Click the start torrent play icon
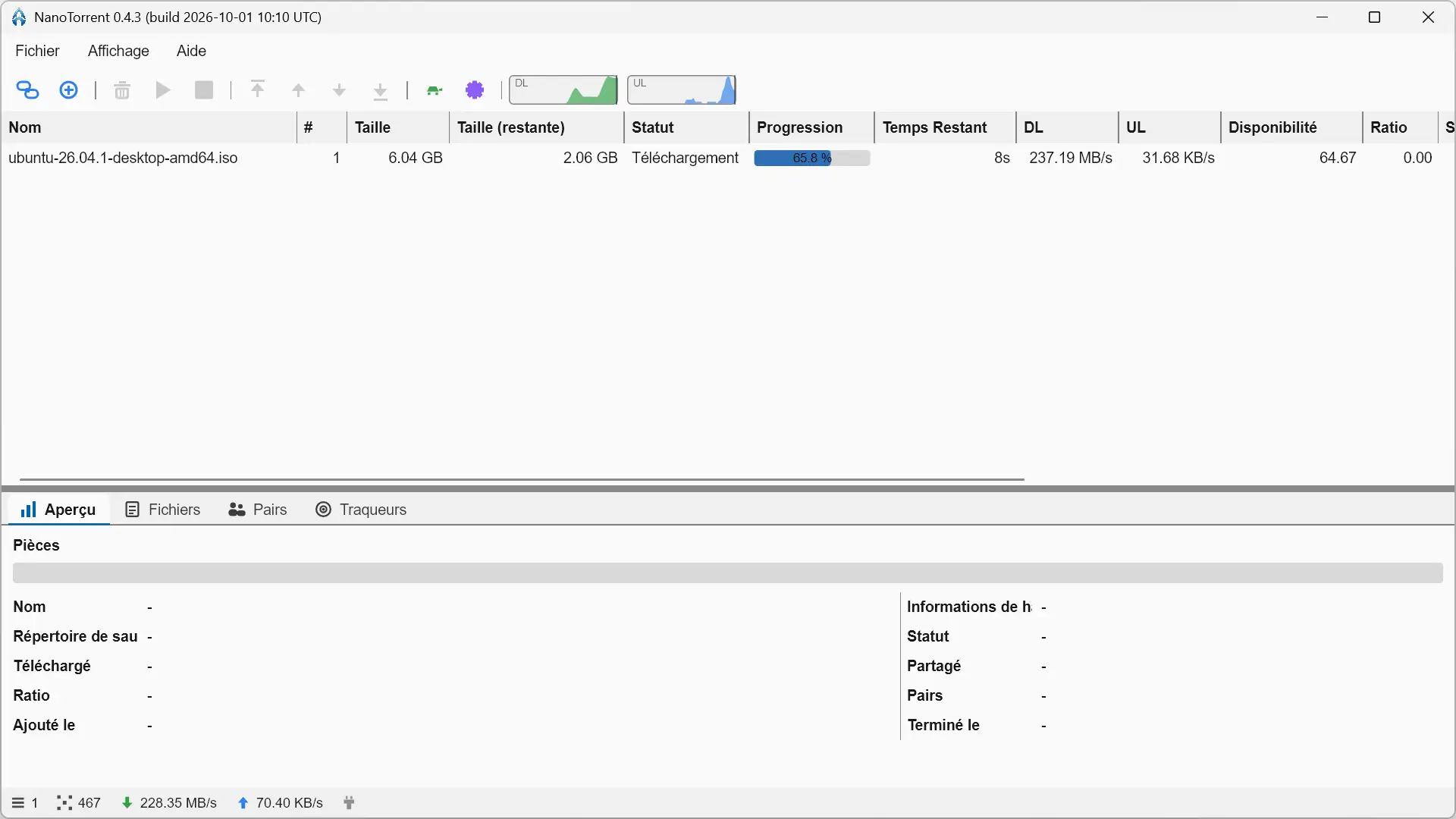Image resolution: width=1456 pixels, height=819 pixels. tap(163, 90)
